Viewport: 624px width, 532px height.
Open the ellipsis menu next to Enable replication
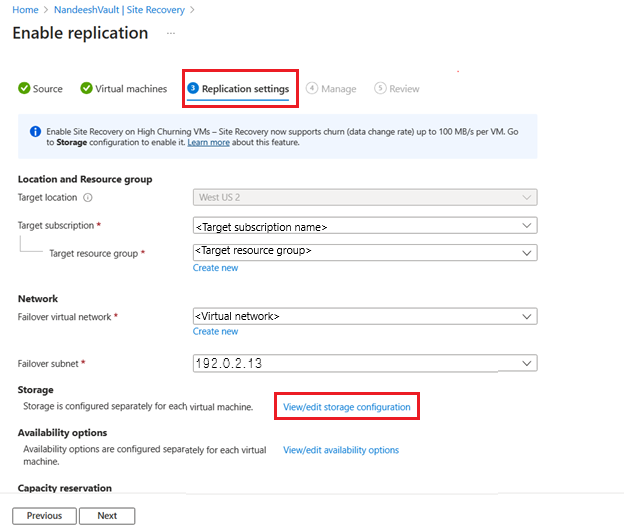click(x=171, y=33)
